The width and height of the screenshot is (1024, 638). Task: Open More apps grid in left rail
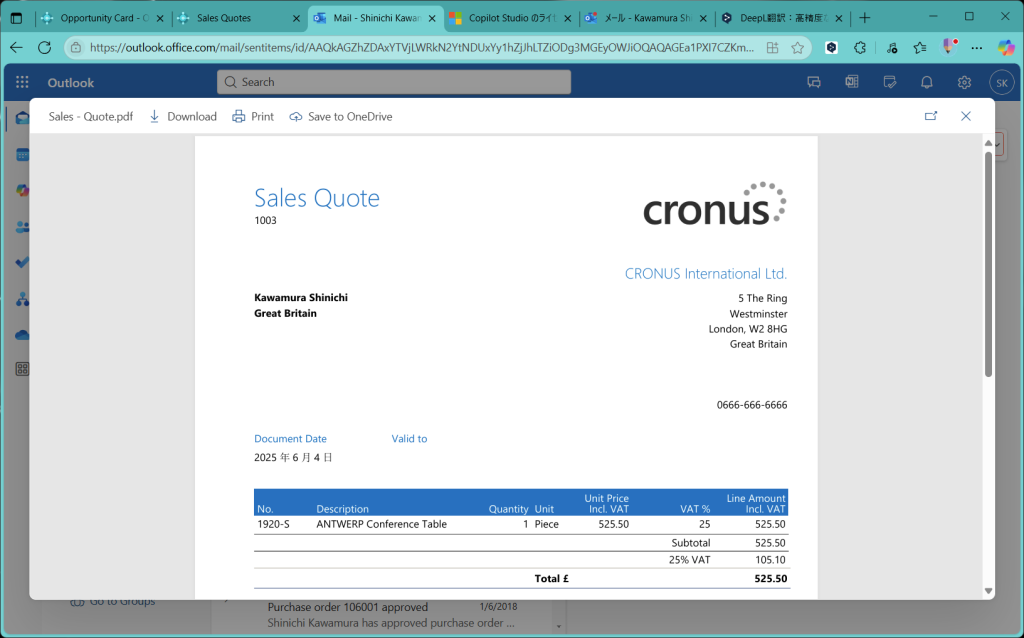coord(22,369)
